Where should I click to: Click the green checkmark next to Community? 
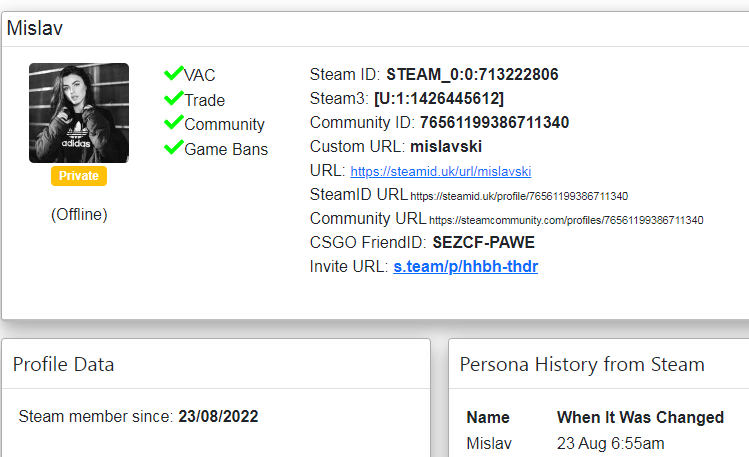pos(174,122)
